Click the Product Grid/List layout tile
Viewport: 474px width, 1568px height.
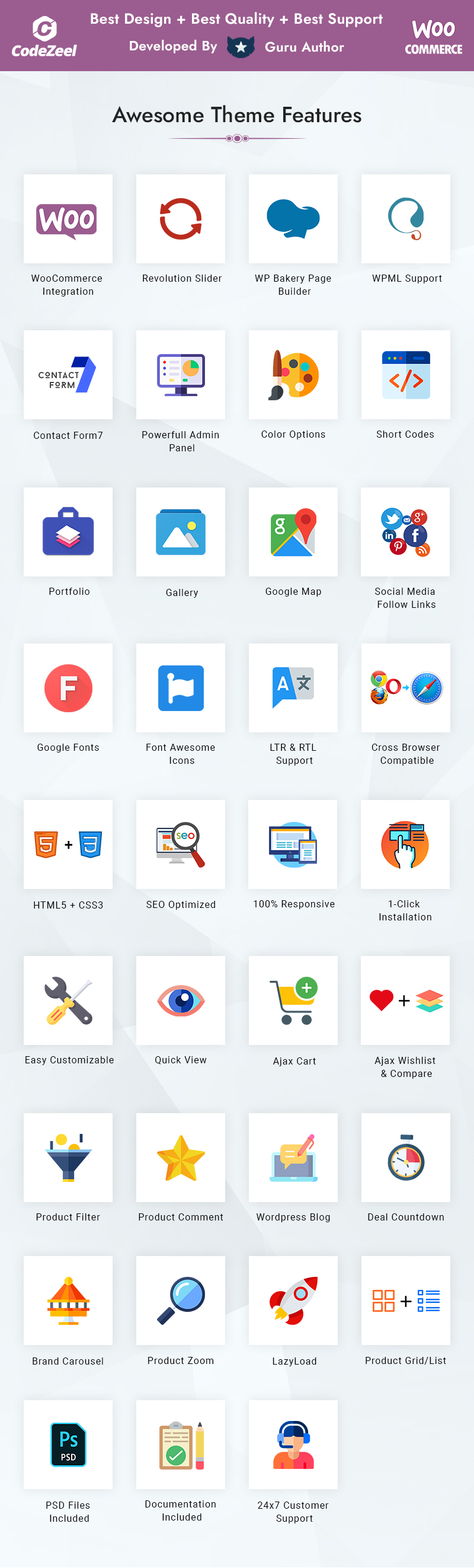tap(406, 1300)
